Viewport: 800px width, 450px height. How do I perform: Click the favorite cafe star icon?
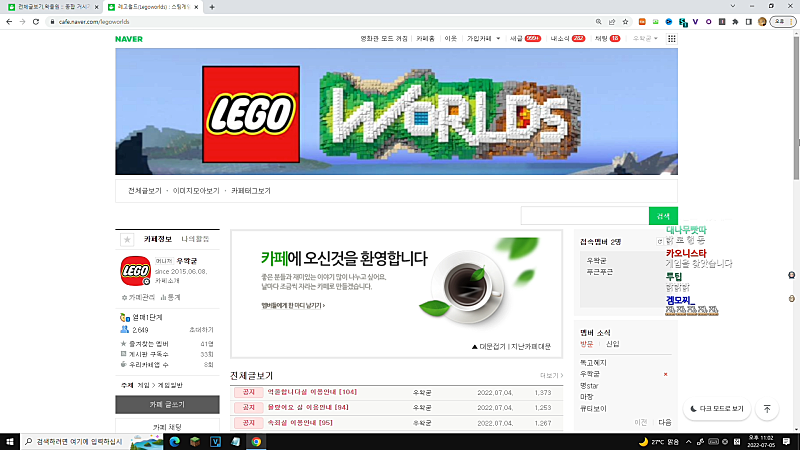point(127,239)
